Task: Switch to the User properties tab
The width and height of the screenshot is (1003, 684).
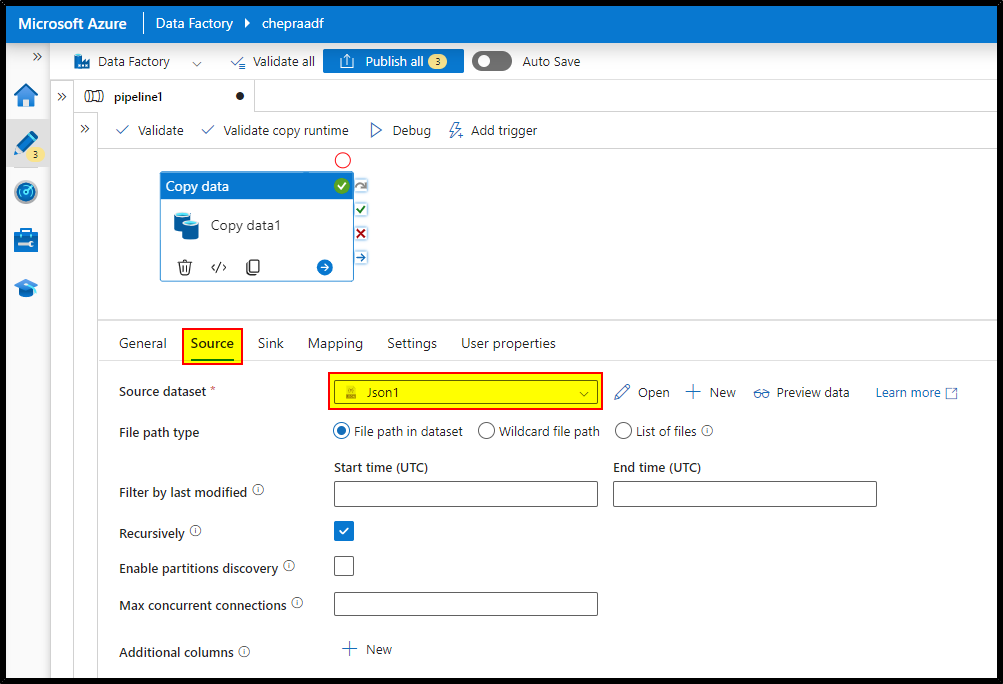Action: (x=509, y=344)
